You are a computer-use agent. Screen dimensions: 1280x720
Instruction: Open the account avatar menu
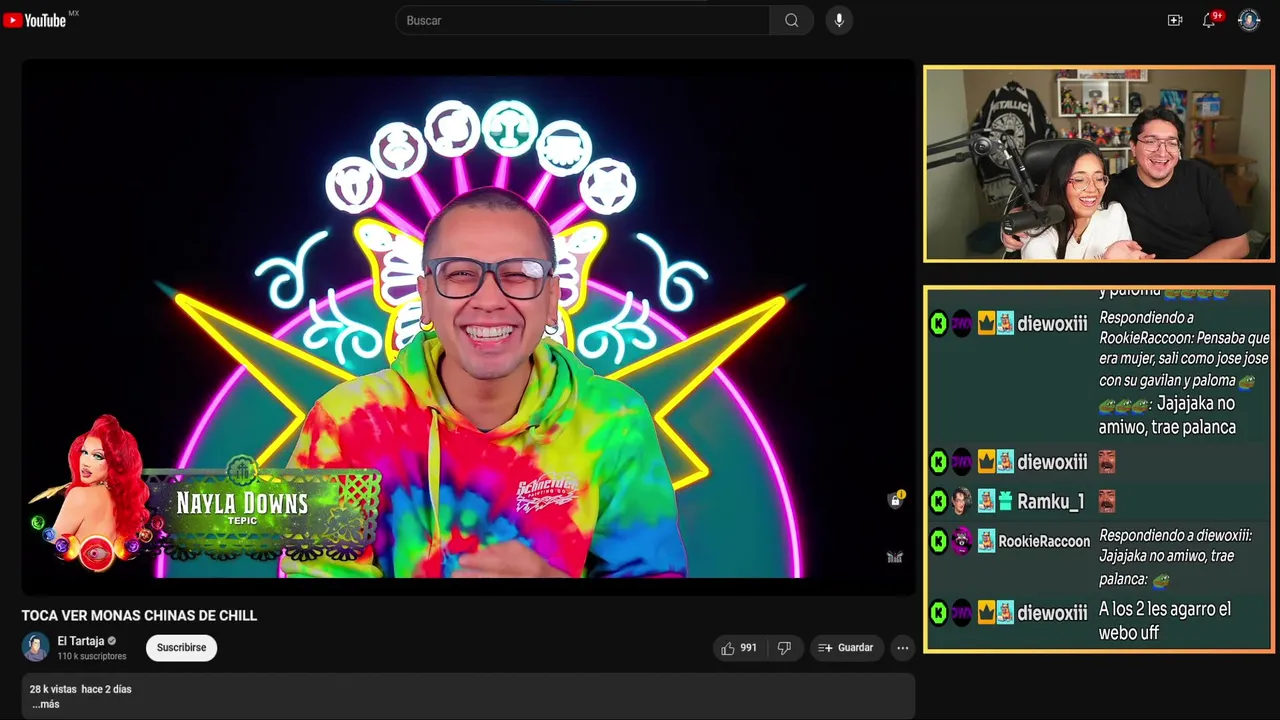(1249, 20)
